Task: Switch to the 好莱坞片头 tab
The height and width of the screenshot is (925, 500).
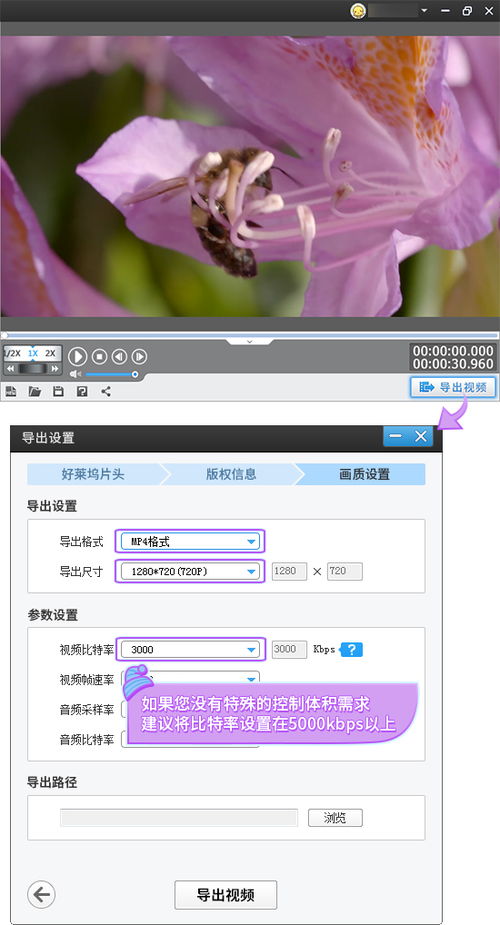Action: [x=93, y=474]
